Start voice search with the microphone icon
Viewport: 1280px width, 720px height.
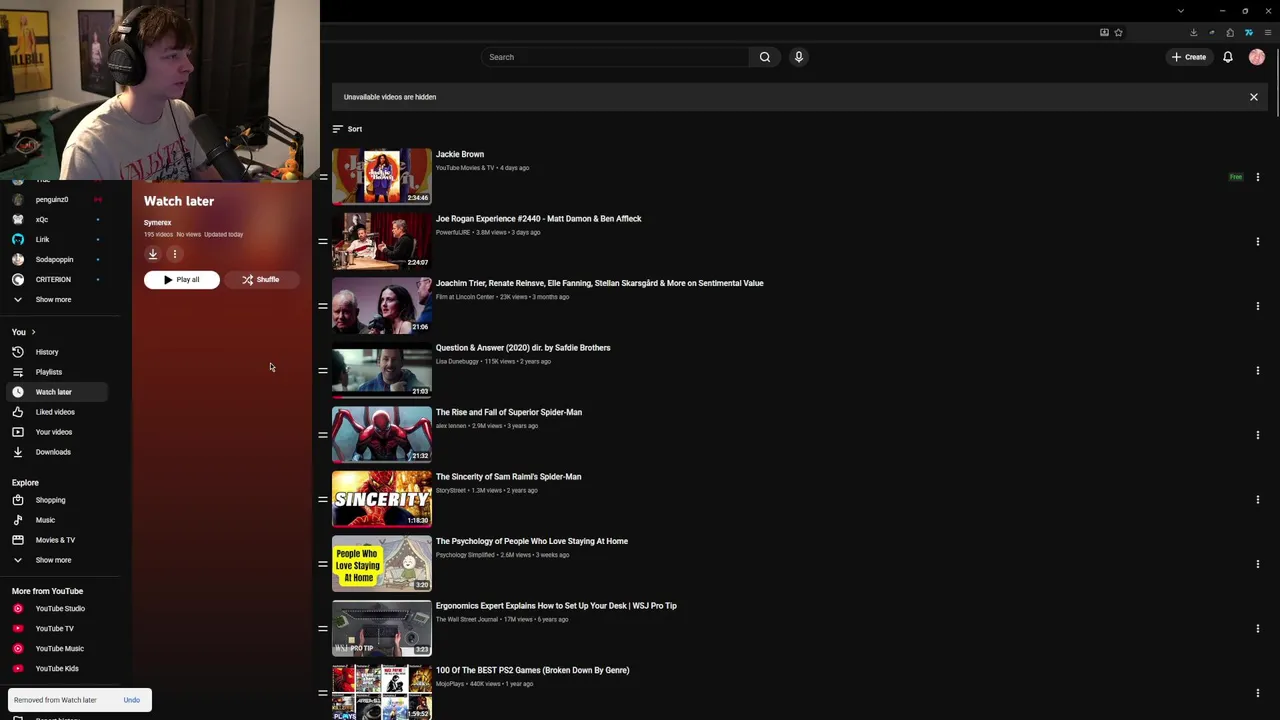[x=798, y=57]
